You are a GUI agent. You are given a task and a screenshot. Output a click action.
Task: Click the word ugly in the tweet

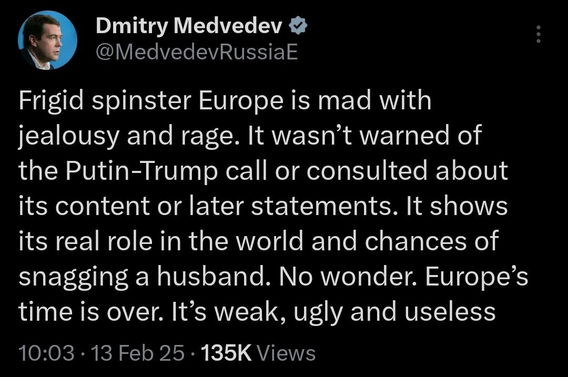click(x=318, y=313)
